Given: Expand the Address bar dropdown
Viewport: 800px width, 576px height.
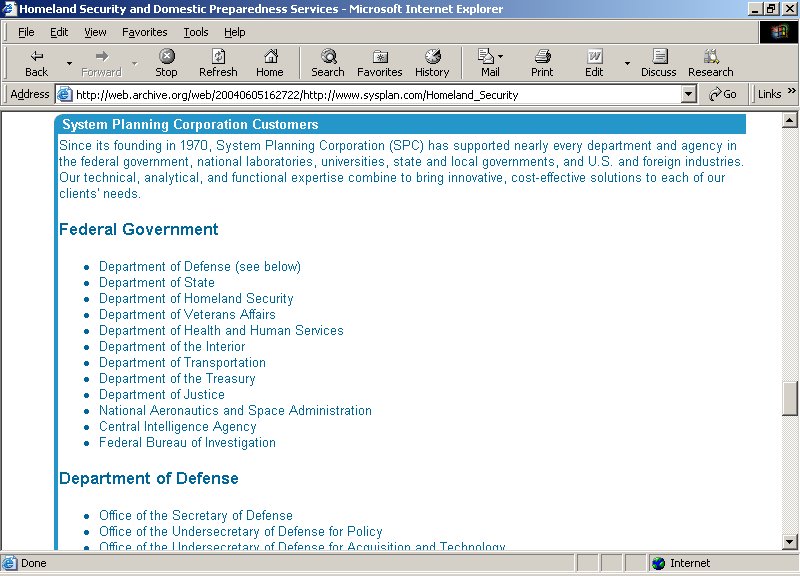Looking at the screenshot, I should [x=688, y=94].
